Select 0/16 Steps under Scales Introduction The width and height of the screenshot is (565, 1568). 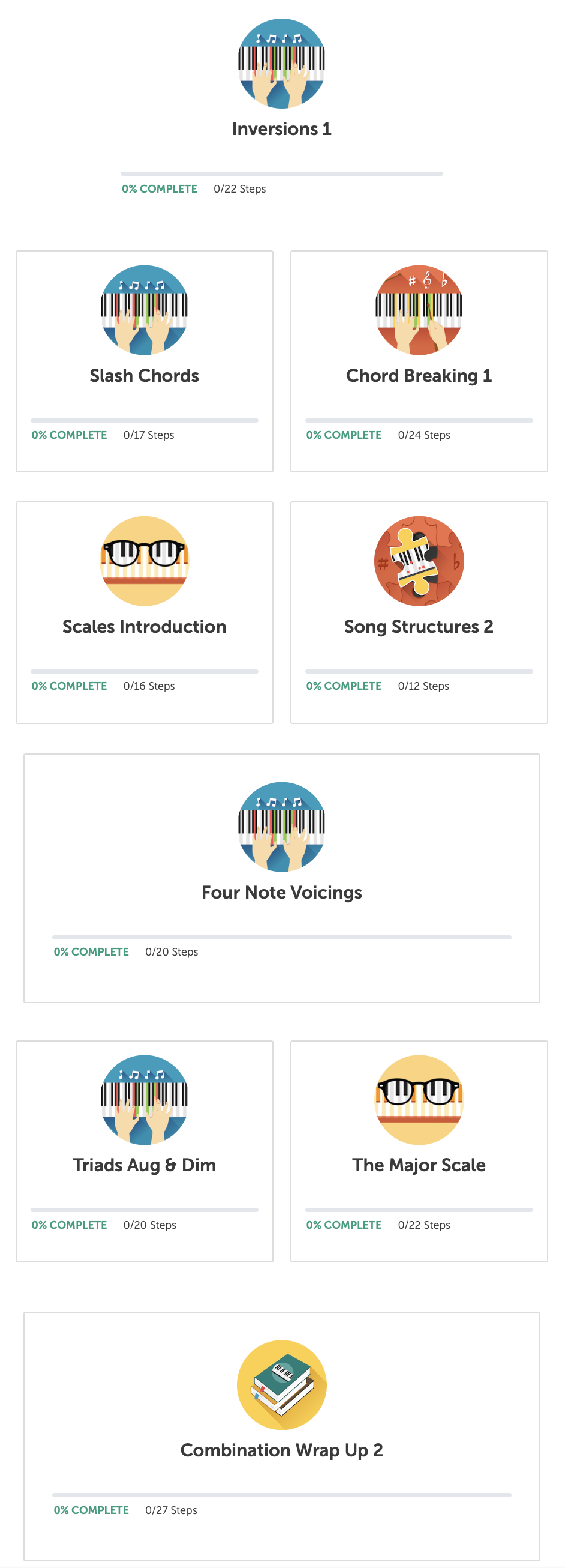click(x=149, y=686)
